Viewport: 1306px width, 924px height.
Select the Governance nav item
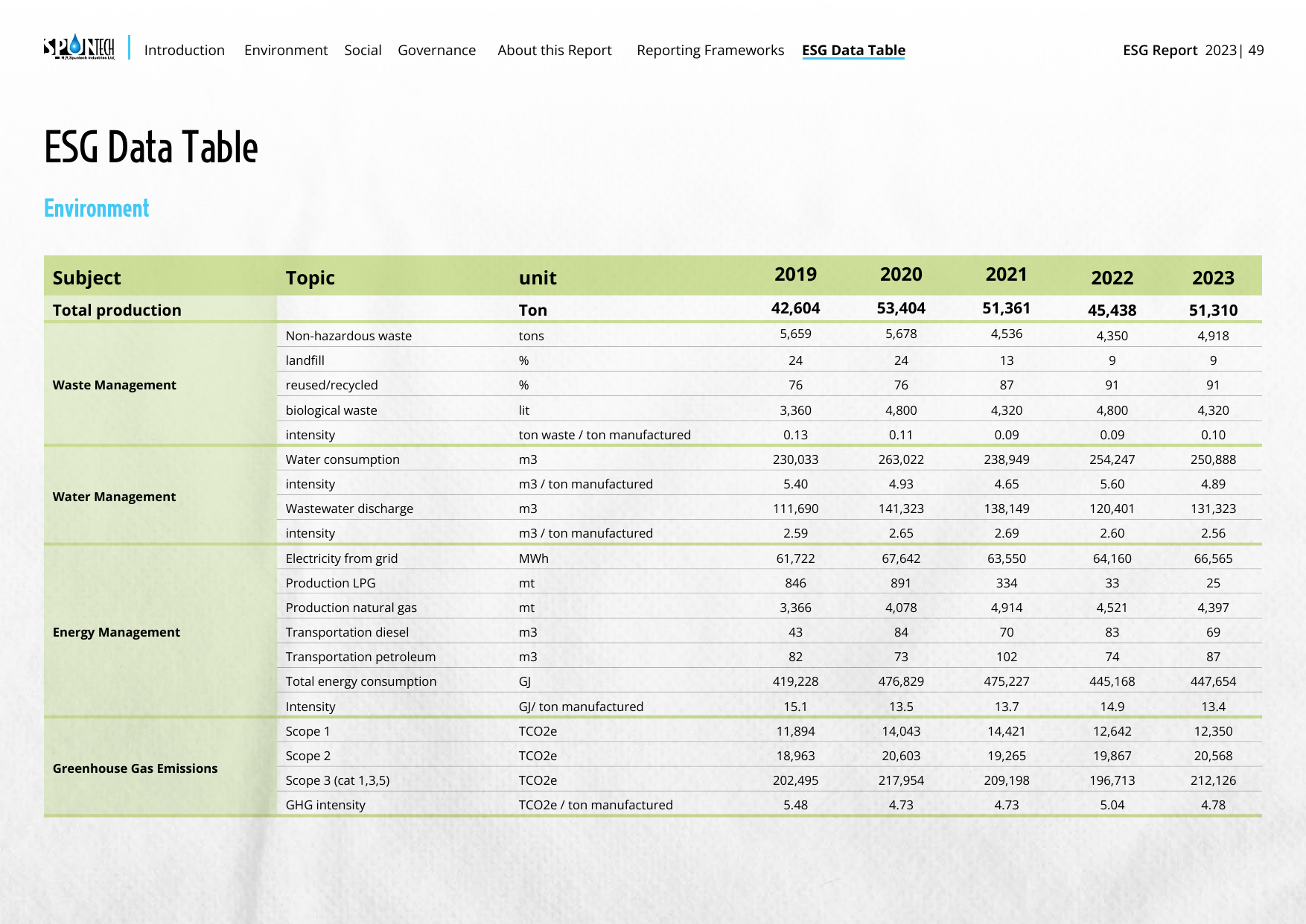tap(436, 50)
